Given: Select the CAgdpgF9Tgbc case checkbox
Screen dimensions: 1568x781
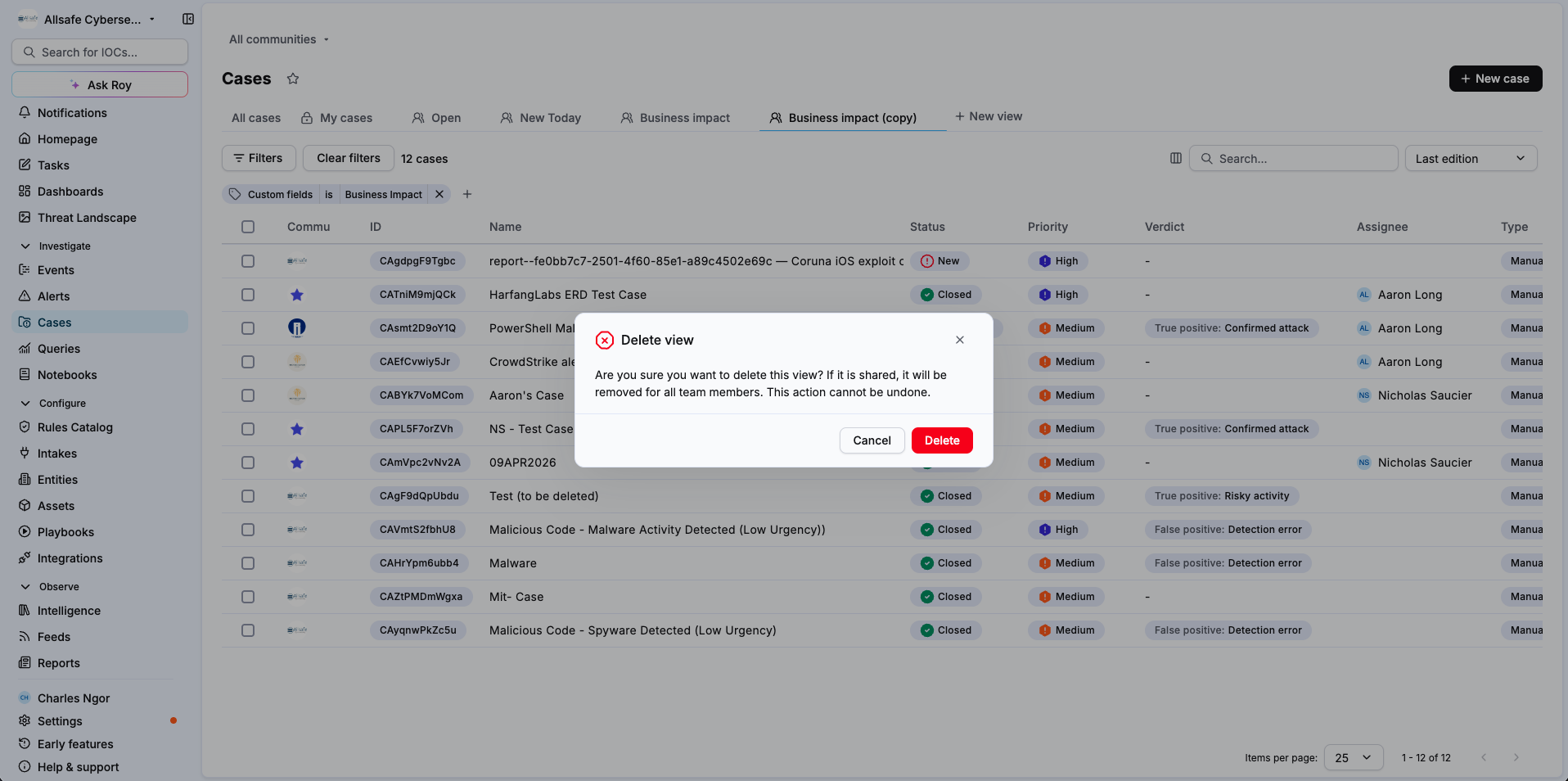Looking at the screenshot, I should tap(248, 261).
